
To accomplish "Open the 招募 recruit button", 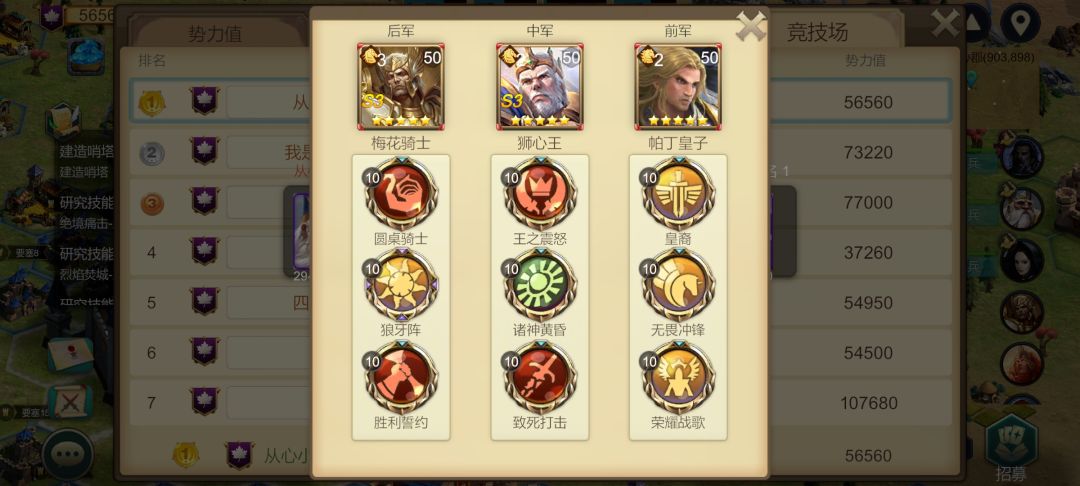I will pos(1010,447).
